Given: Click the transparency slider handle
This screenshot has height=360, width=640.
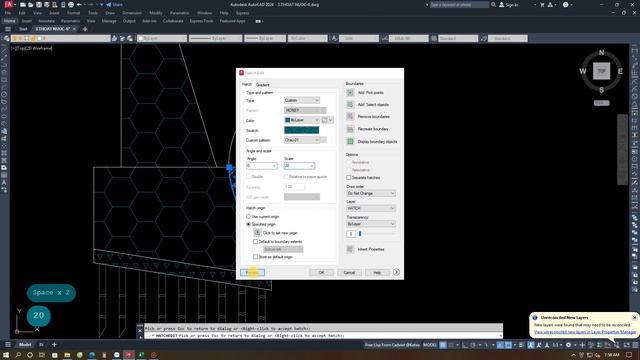Looking at the screenshot, I should tap(360, 234).
